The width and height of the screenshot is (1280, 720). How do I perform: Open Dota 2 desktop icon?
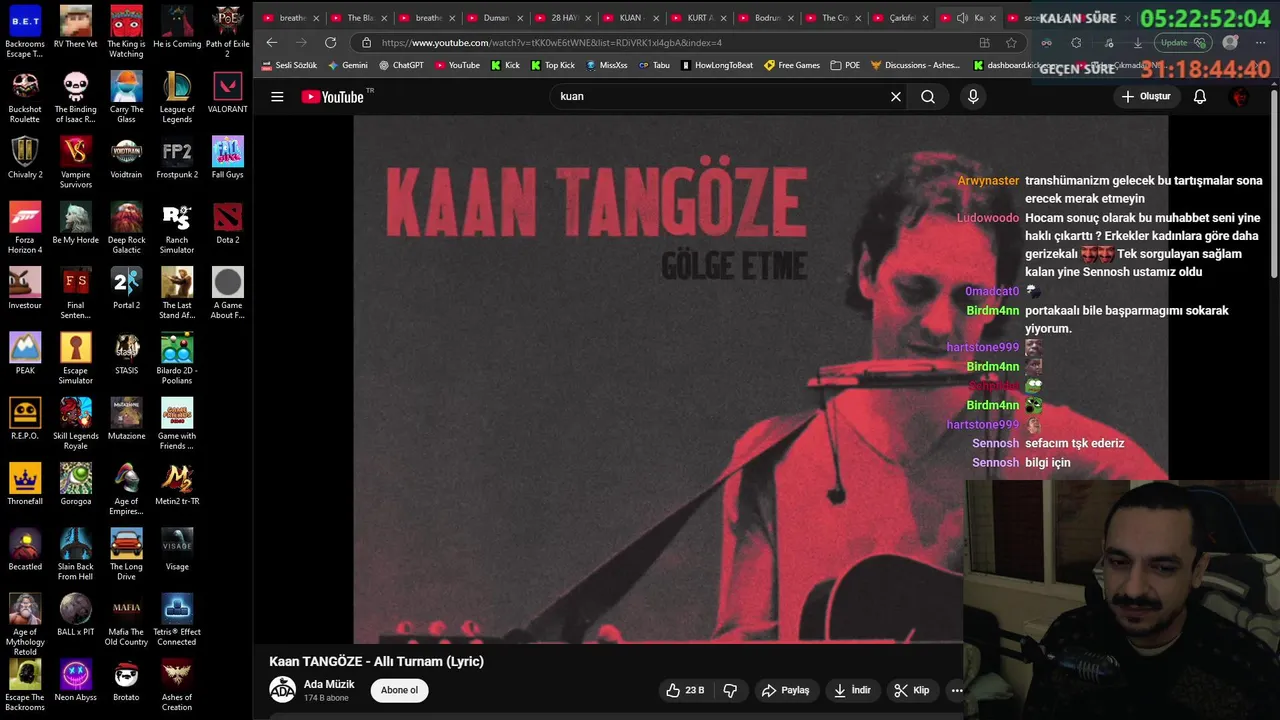click(x=228, y=223)
